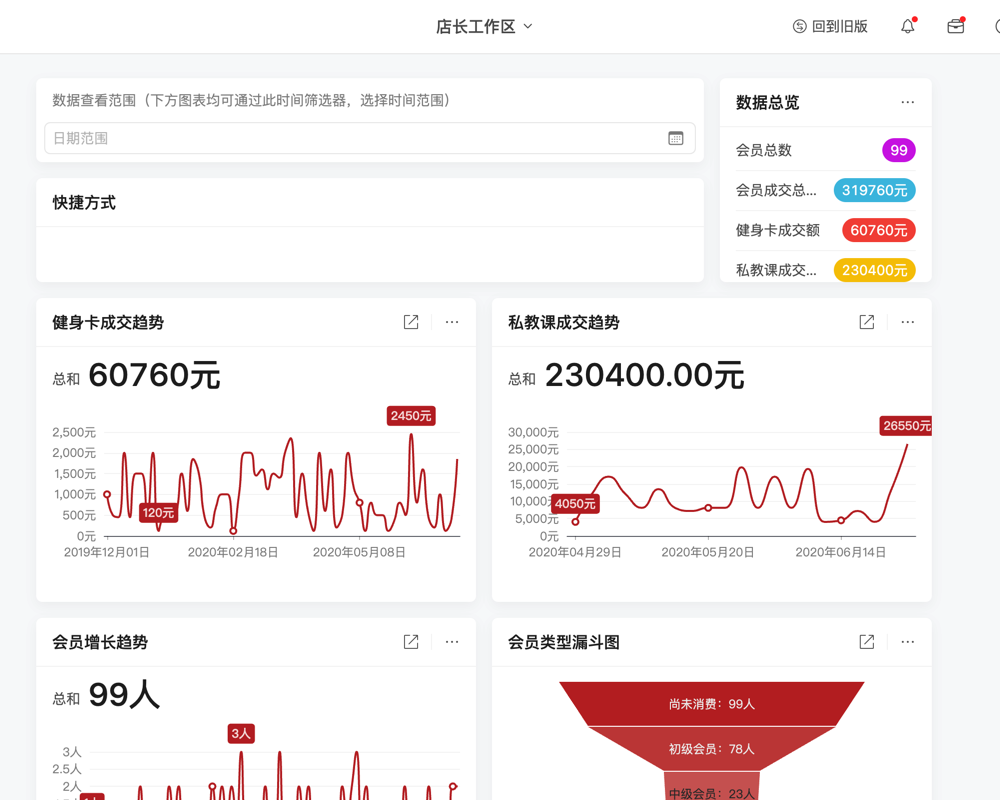Click the briefcase icon with red badge
Image resolution: width=1000 pixels, height=800 pixels.
coord(955,26)
